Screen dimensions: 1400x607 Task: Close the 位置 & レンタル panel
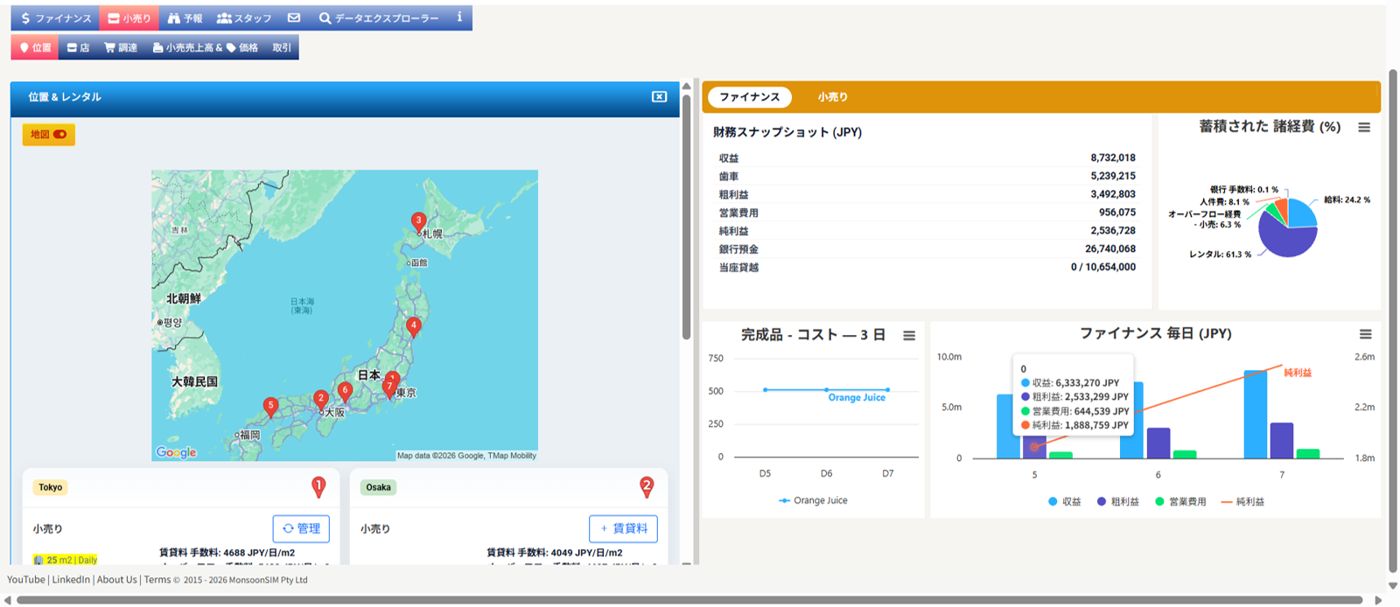[659, 97]
